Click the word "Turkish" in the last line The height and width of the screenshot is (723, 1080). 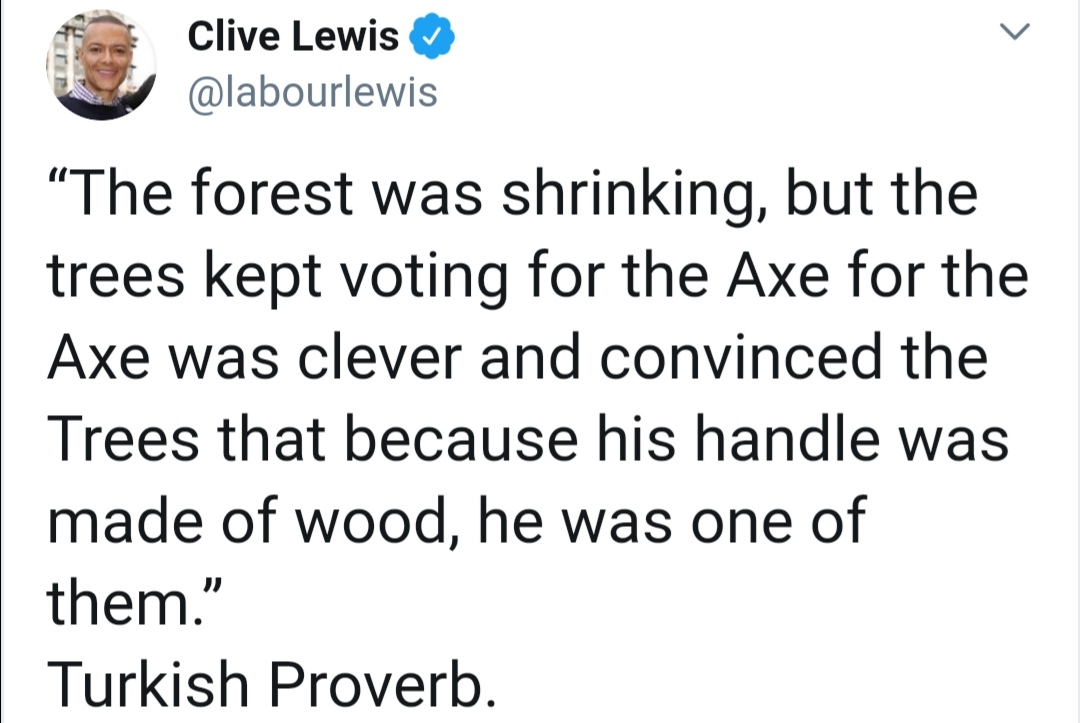(148, 683)
